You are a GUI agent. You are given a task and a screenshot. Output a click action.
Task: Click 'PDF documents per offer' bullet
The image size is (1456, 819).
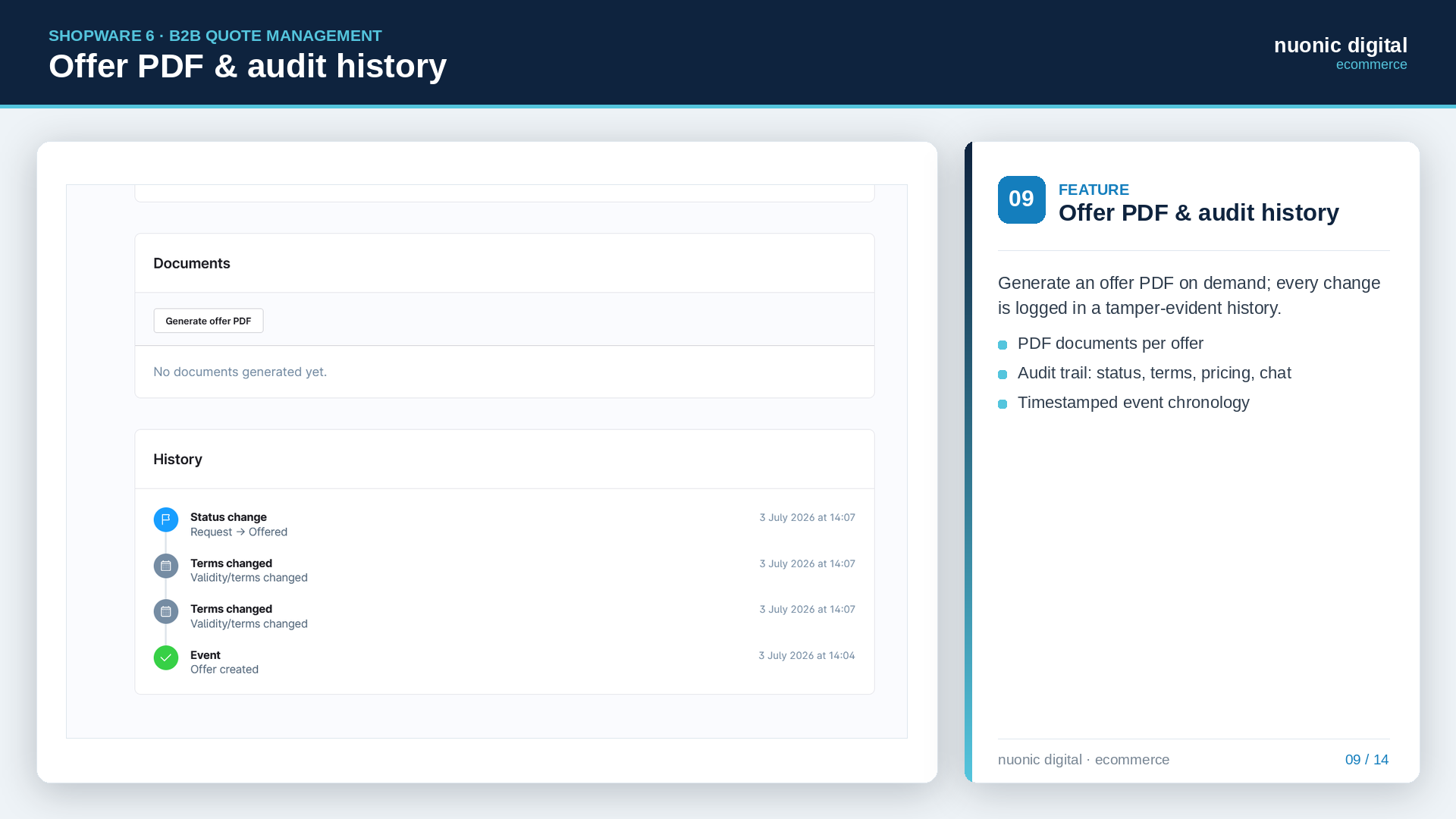tap(1110, 344)
